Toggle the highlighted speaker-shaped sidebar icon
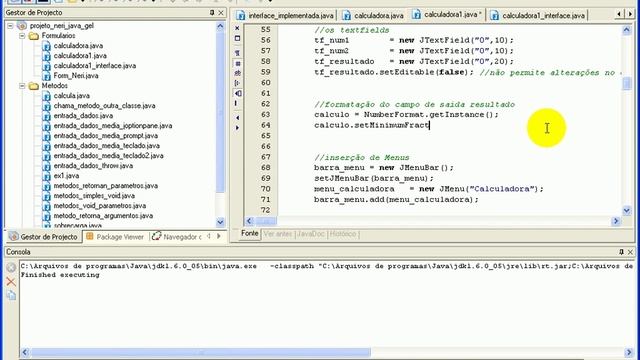This screenshot has width=640, height=360. pyautogui.click(x=237, y=93)
